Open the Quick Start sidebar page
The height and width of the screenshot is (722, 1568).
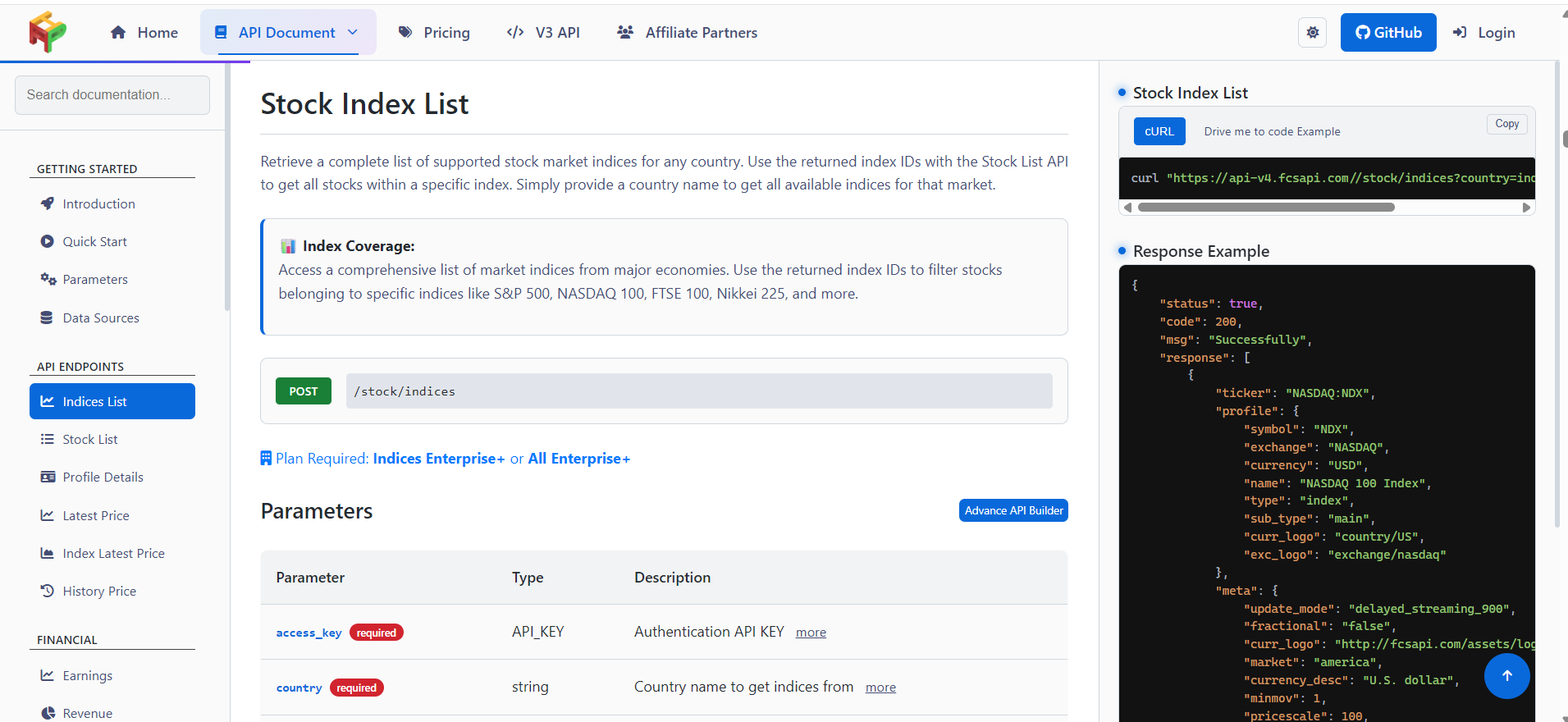pos(112,241)
